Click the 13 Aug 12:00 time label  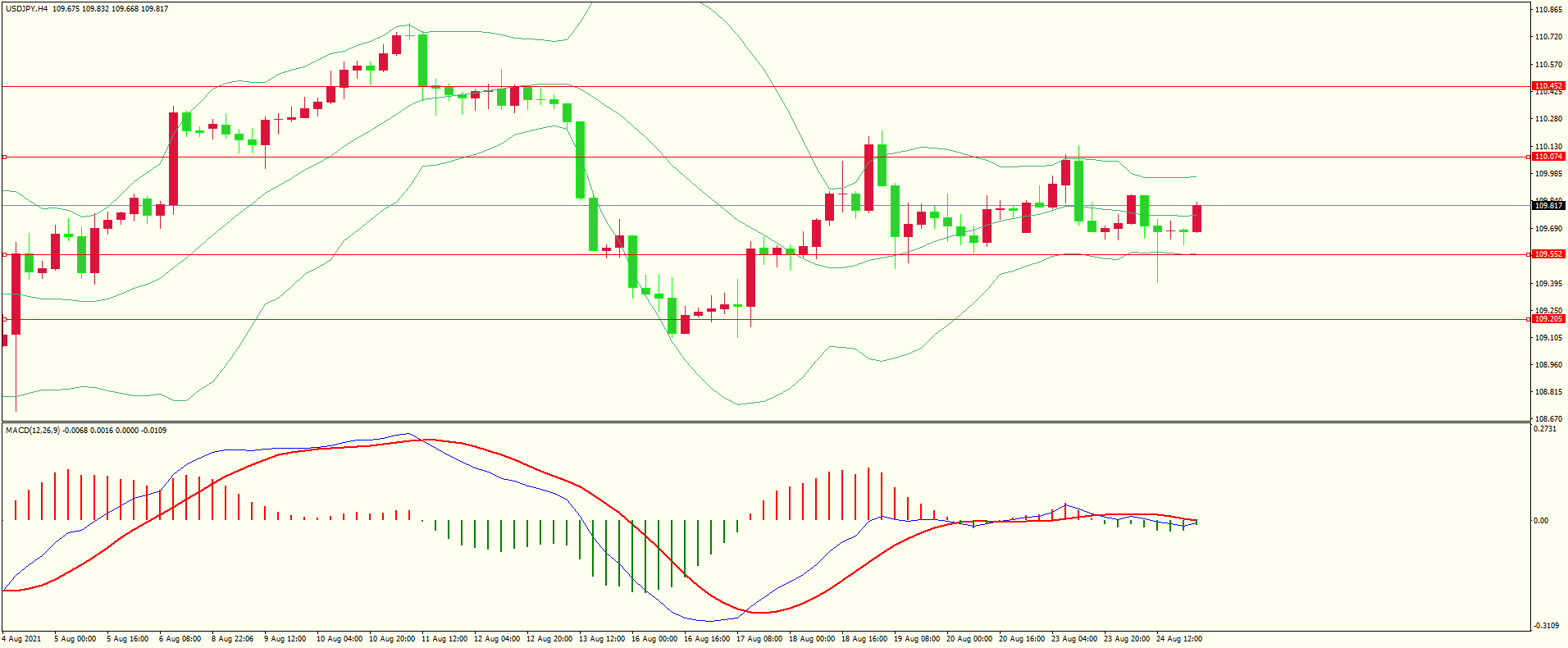[602, 639]
